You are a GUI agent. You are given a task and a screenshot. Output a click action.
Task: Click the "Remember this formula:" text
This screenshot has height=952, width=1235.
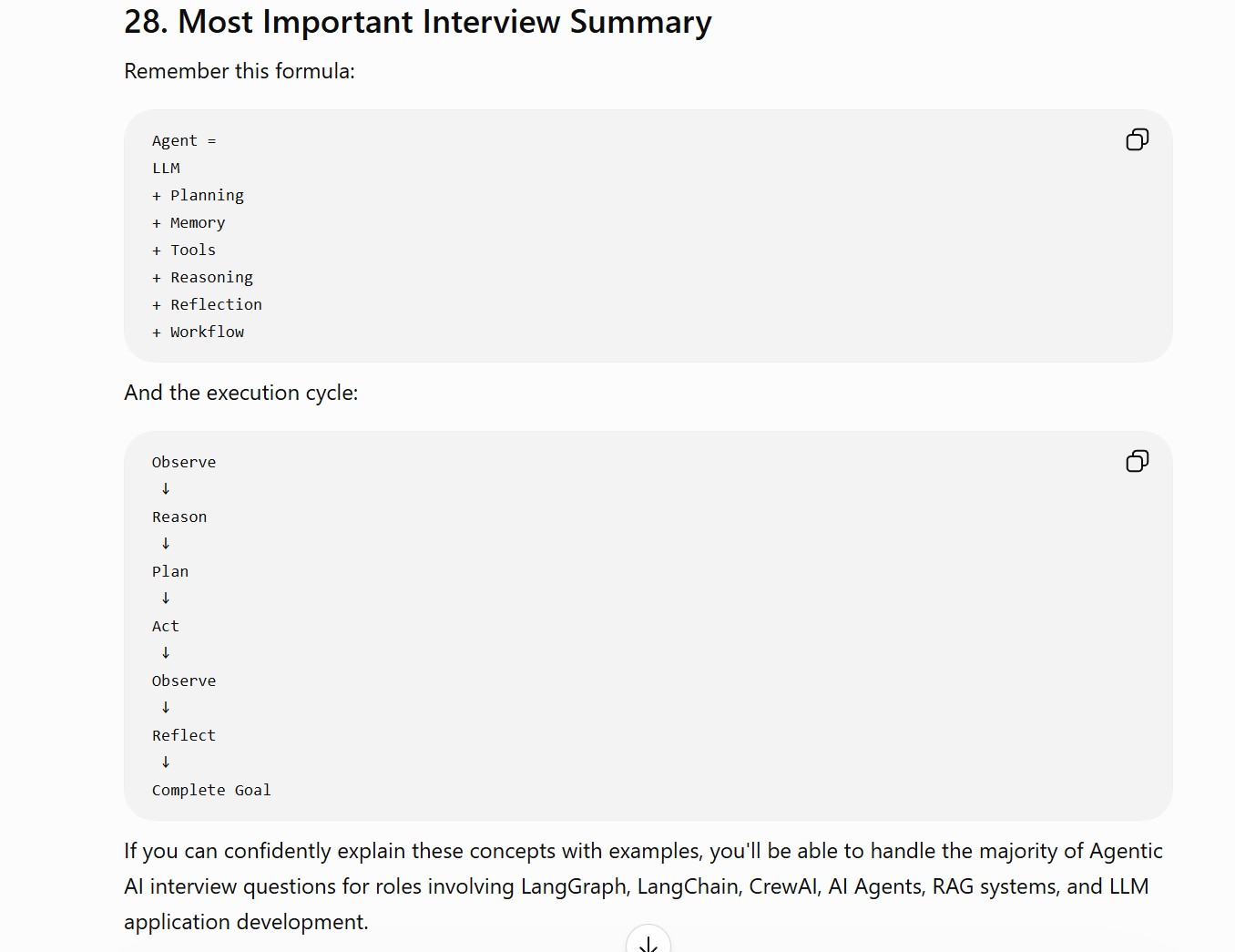click(x=240, y=71)
